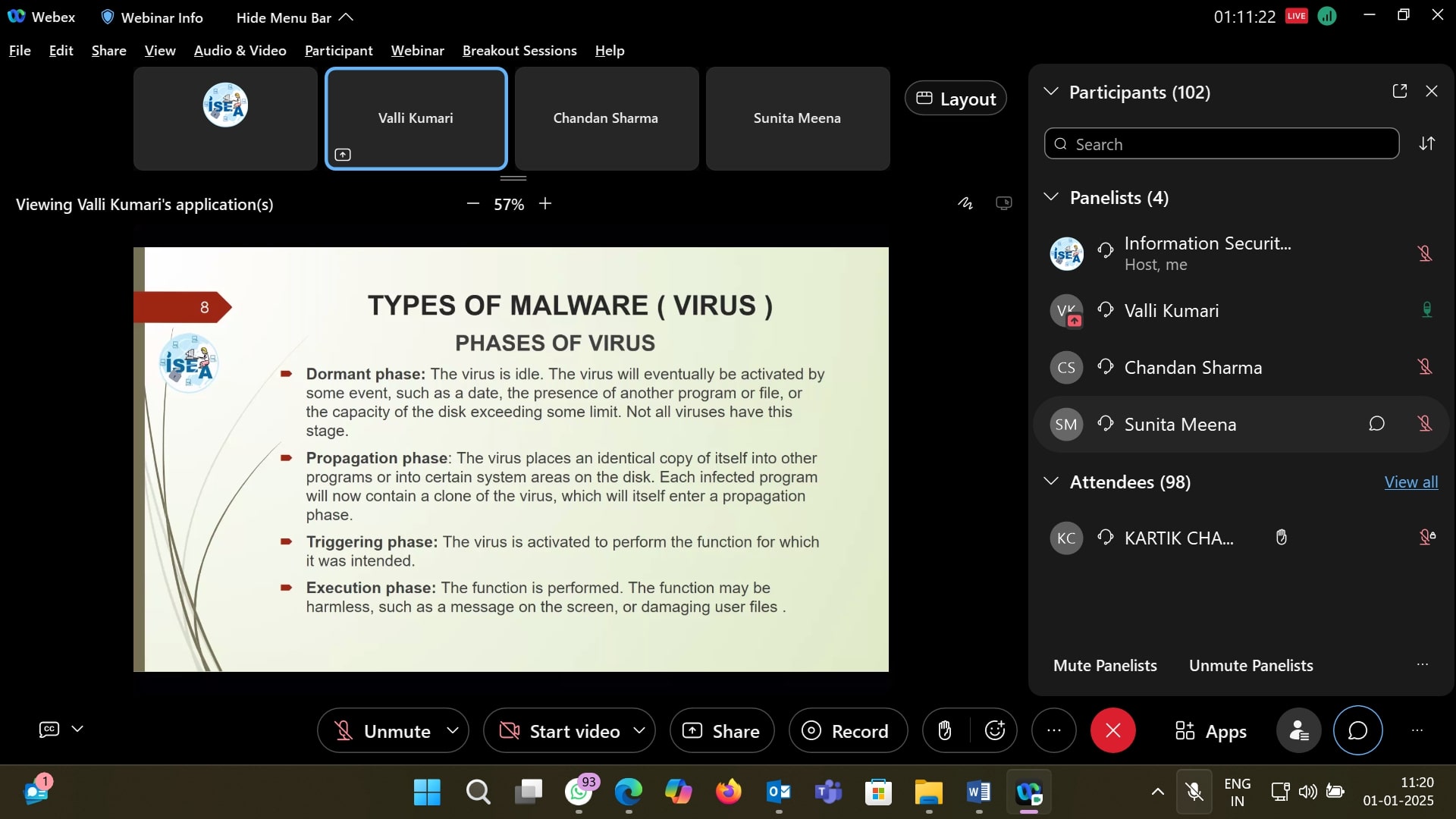Collapse the Attendees section
This screenshot has width=1456, height=819.
pos(1051,482)
